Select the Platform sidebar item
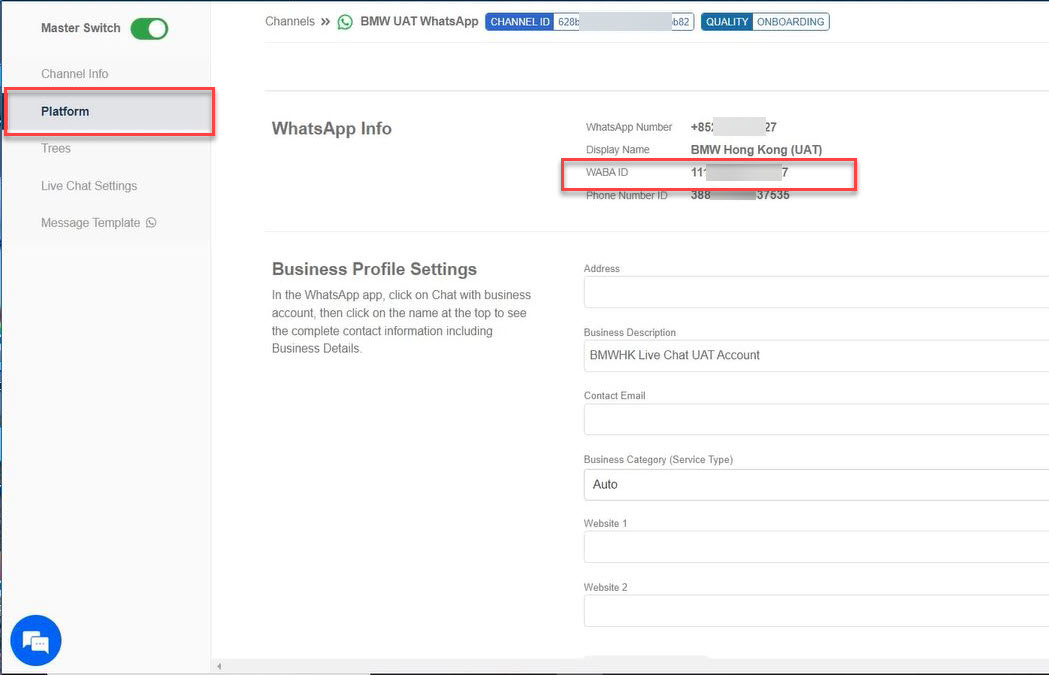Screen dimensions: 1049x675 click(x=109, y=111)
